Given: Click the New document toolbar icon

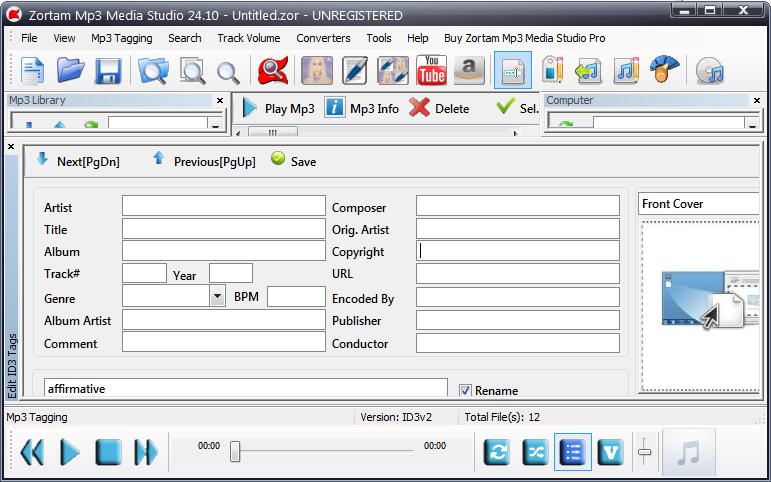Looking at the screenshot, I should (32, 71).
